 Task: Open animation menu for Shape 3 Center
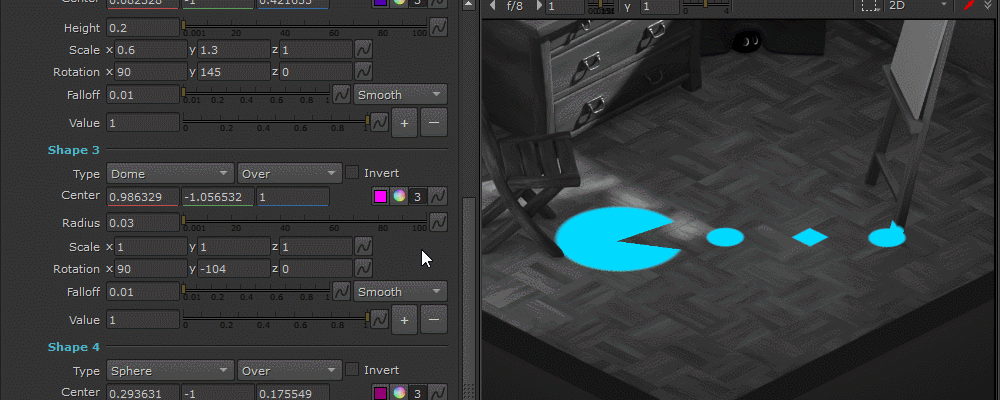pos(438,196)
